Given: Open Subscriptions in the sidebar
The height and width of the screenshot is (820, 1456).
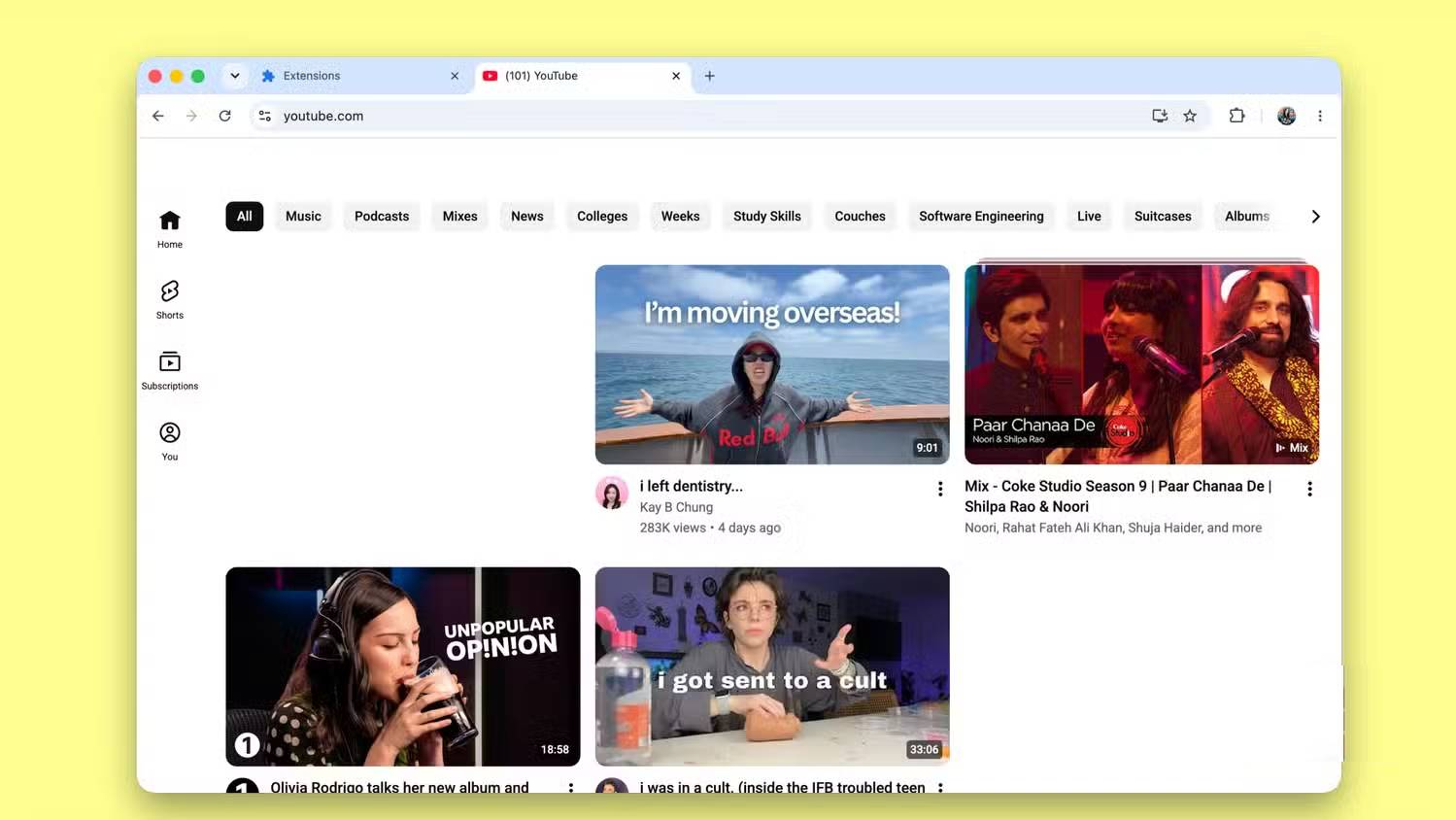Looking at the screenshot, I should point(170,371).
